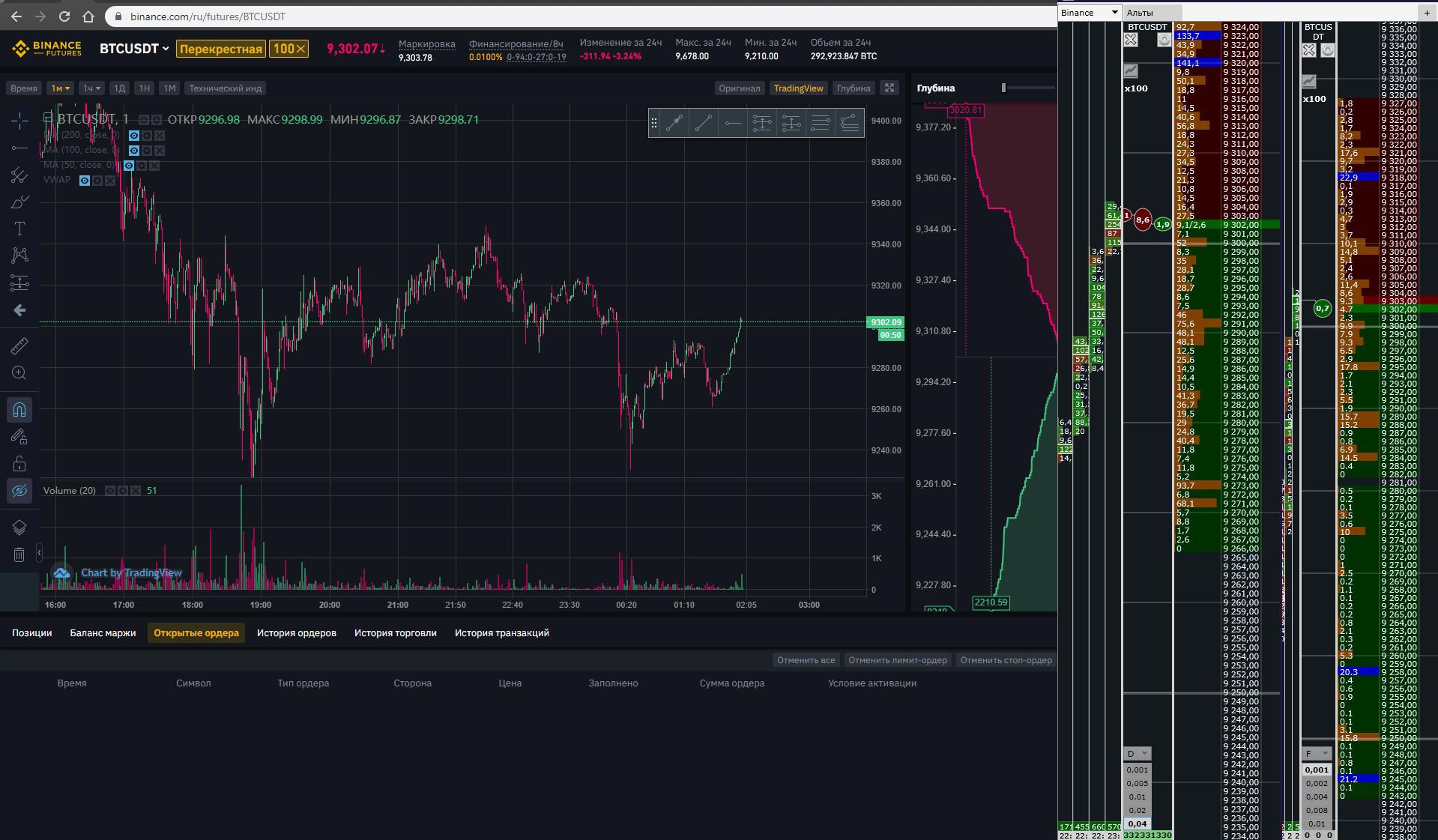Hide the MA 200 indicator
1438x840 pixels.
pos(134,136)
